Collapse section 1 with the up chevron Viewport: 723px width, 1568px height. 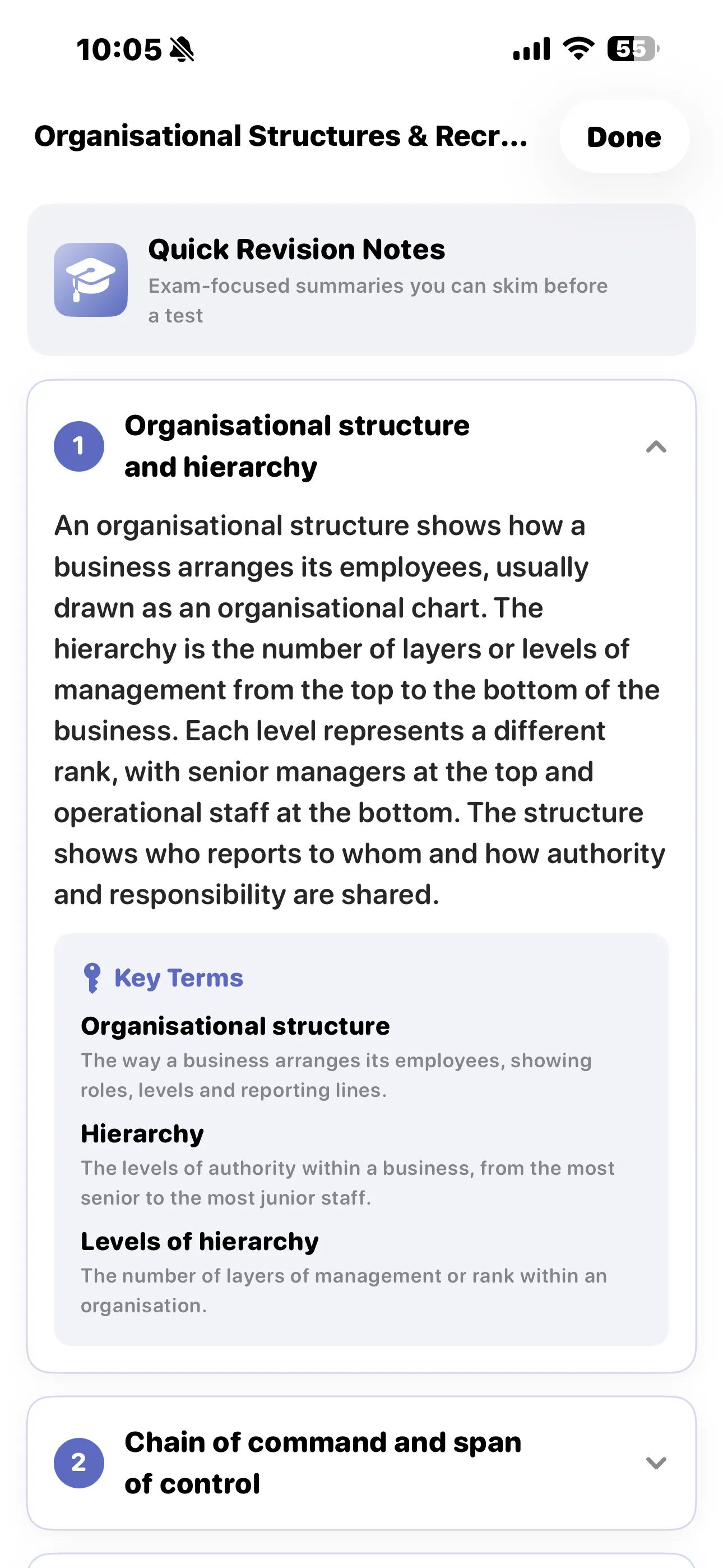655,447
